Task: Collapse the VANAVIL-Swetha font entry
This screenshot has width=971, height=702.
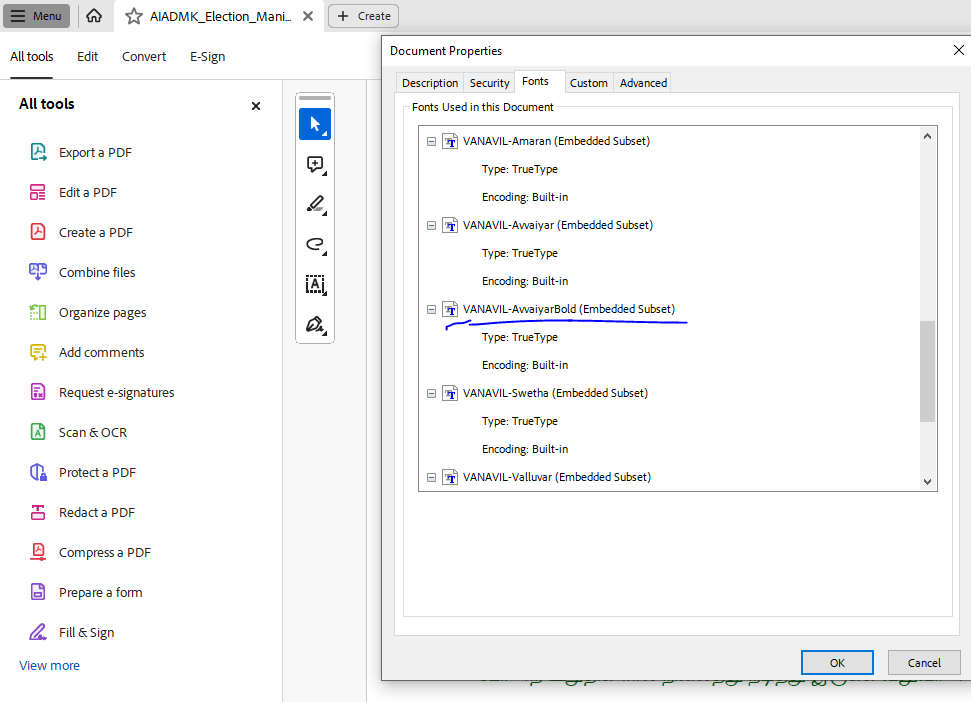Action: point(432,394)
